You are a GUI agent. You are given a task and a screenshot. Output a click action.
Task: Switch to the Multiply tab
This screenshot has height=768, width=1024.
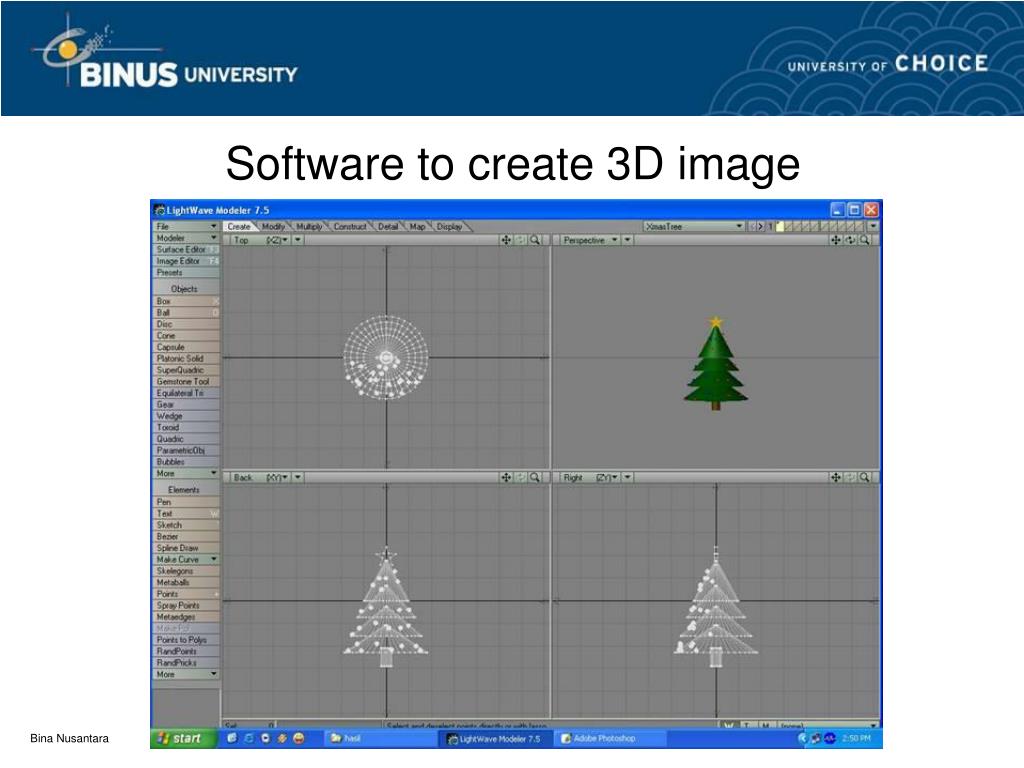(309, 227)
